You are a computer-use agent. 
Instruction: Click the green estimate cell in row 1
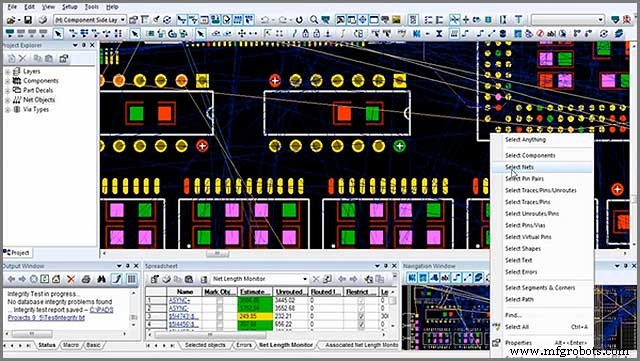click(x=255, y=301)
